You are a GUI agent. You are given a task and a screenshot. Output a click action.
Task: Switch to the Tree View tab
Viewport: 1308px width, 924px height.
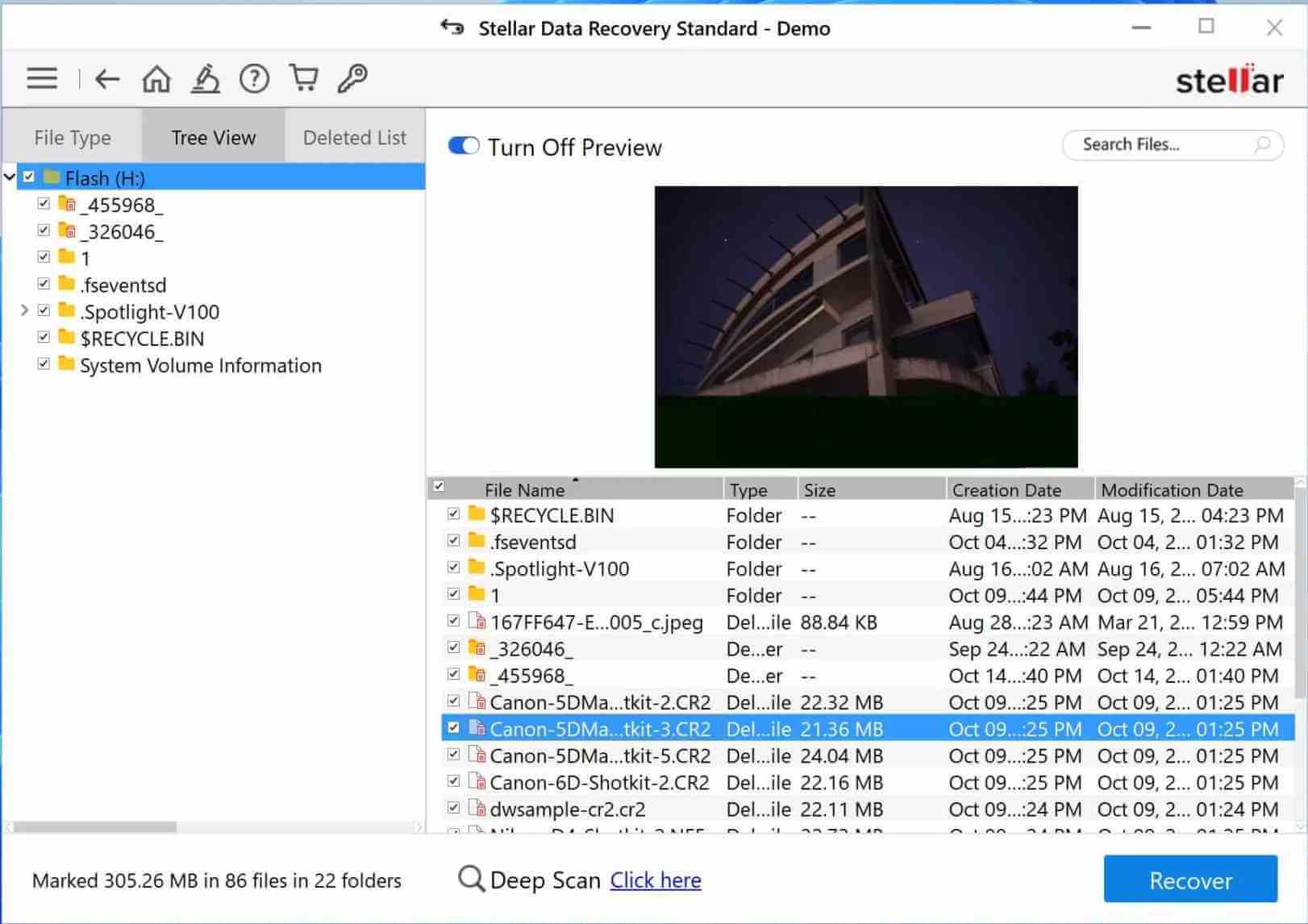213,138
